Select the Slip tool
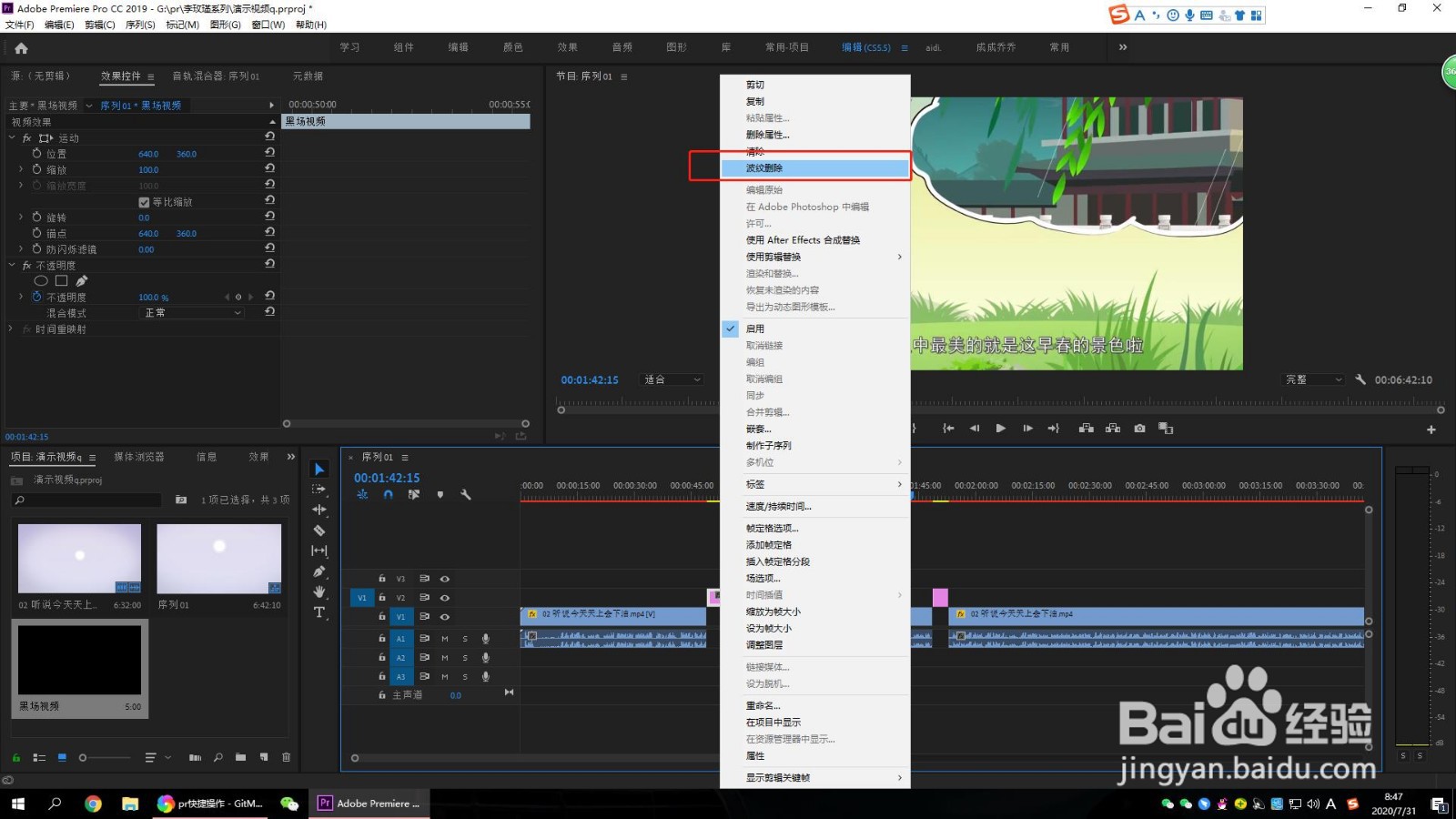The height and width of the screenshot is (819, 1456). pos(319,551)
